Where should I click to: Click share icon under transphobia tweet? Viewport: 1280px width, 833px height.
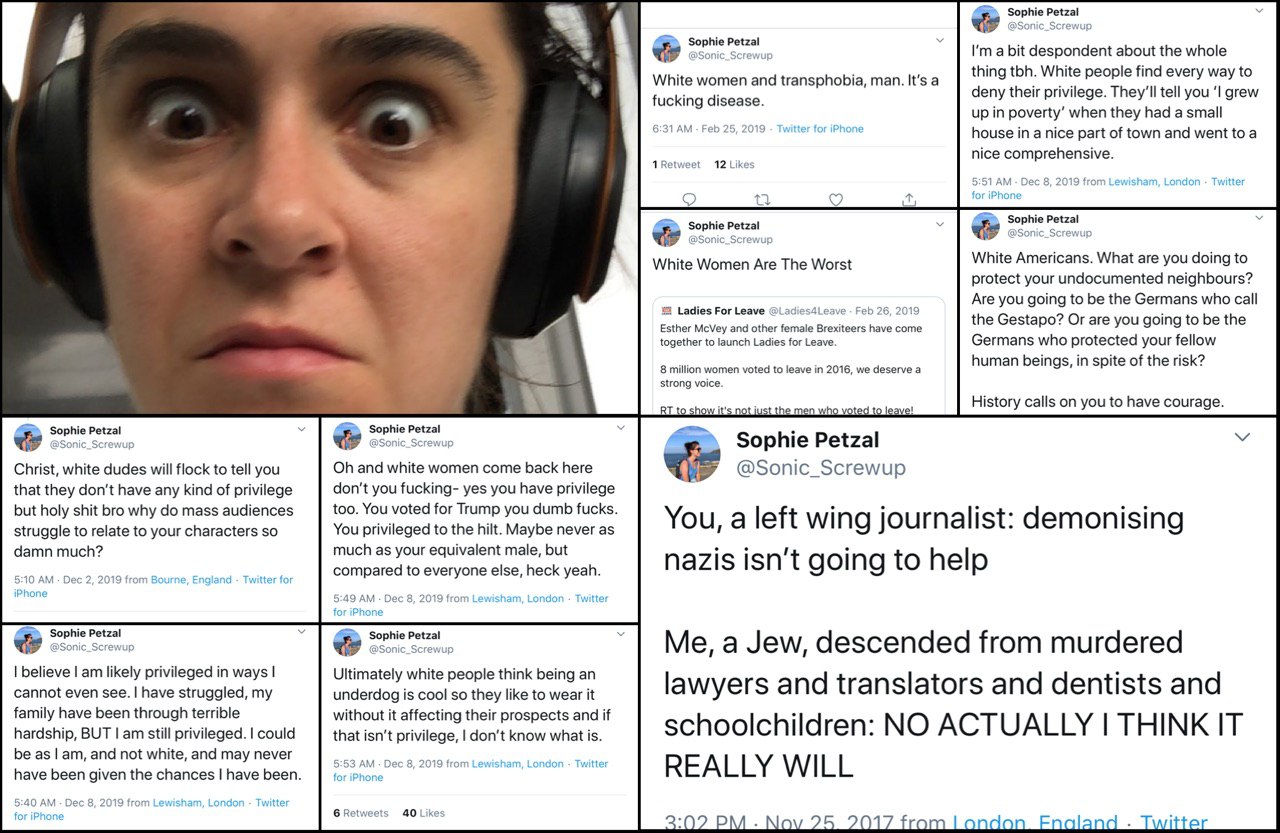click(x=909, y=200)
